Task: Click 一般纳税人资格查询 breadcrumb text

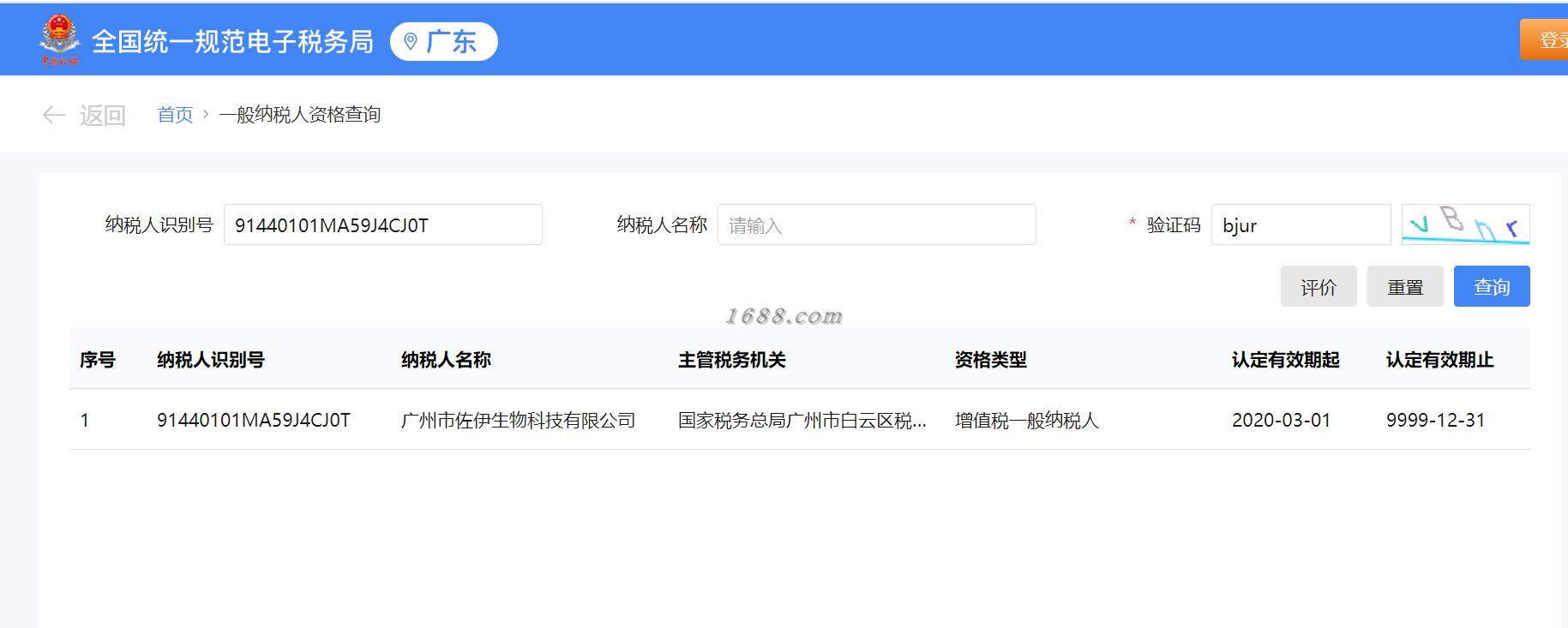Action: [300, 115]
